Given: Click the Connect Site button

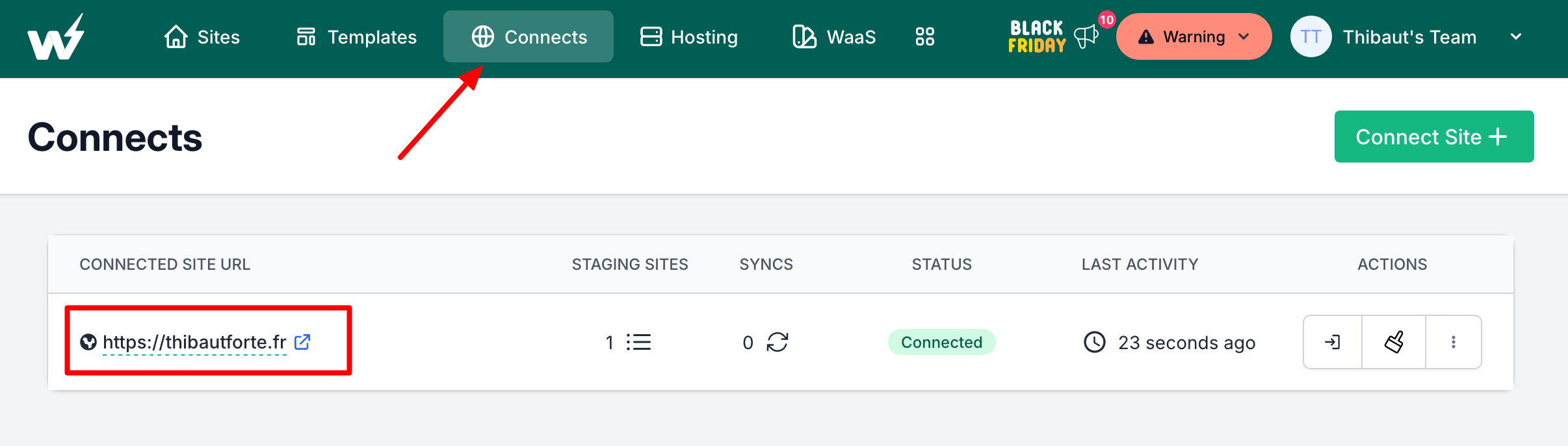Looking at the screenshot, I should pos(1434,137).
